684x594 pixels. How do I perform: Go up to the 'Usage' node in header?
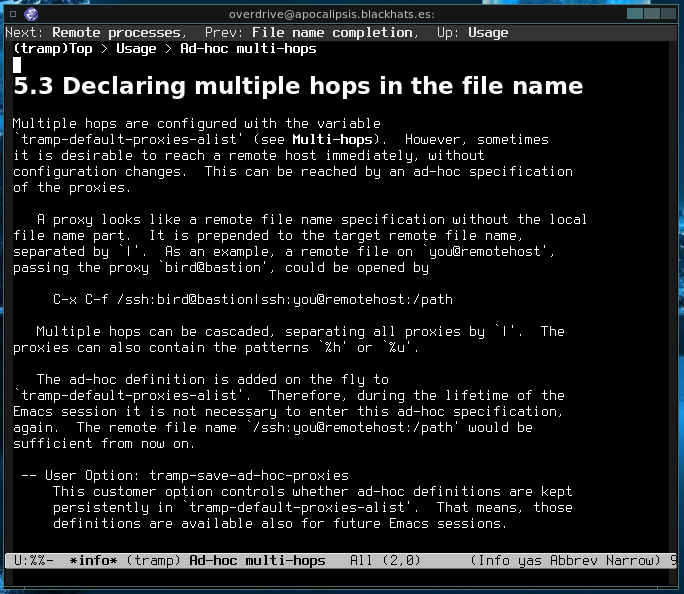pyautogui.click(x=488, y=33)
